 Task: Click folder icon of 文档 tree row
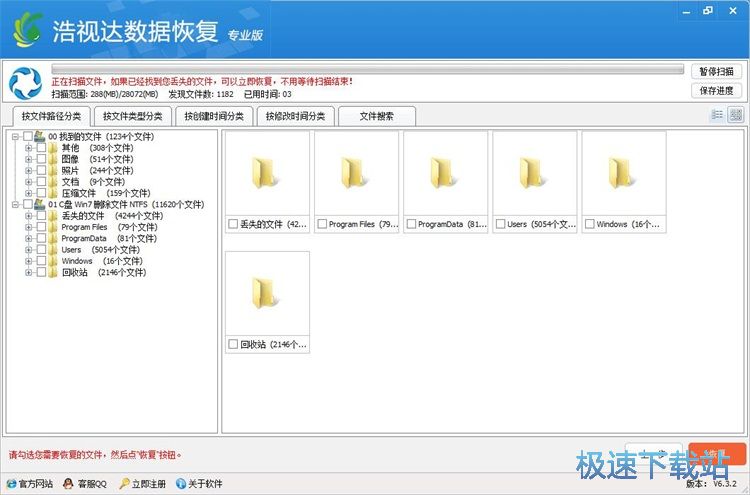[x=53, y=182]
